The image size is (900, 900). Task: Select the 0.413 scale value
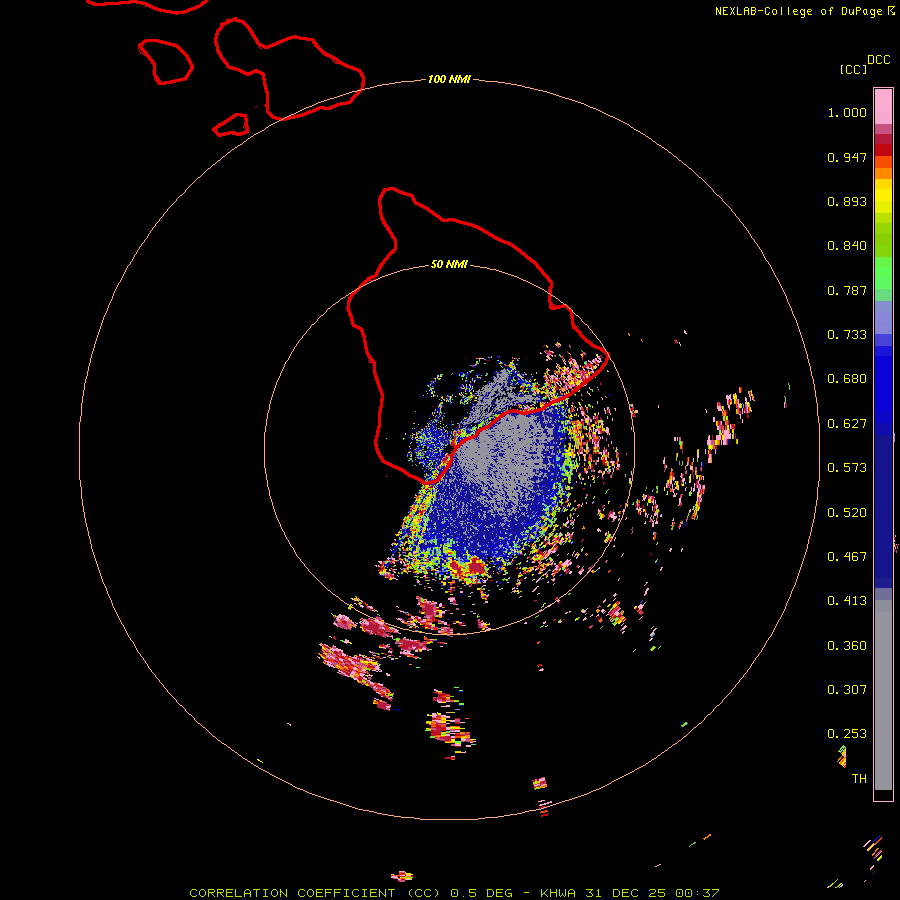[x=847, y=601]
